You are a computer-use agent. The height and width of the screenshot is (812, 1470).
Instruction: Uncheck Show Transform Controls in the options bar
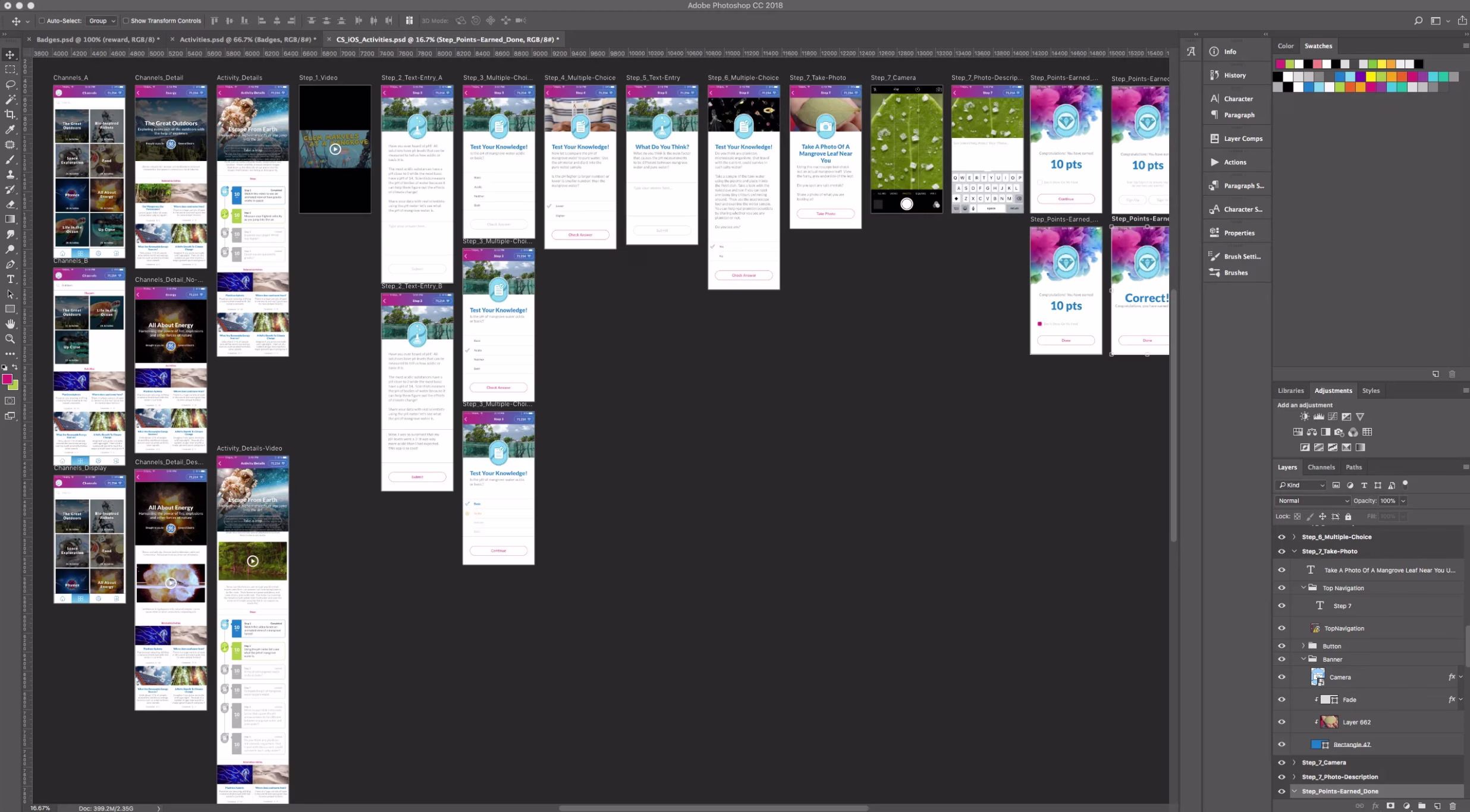[x=127, y=20]
